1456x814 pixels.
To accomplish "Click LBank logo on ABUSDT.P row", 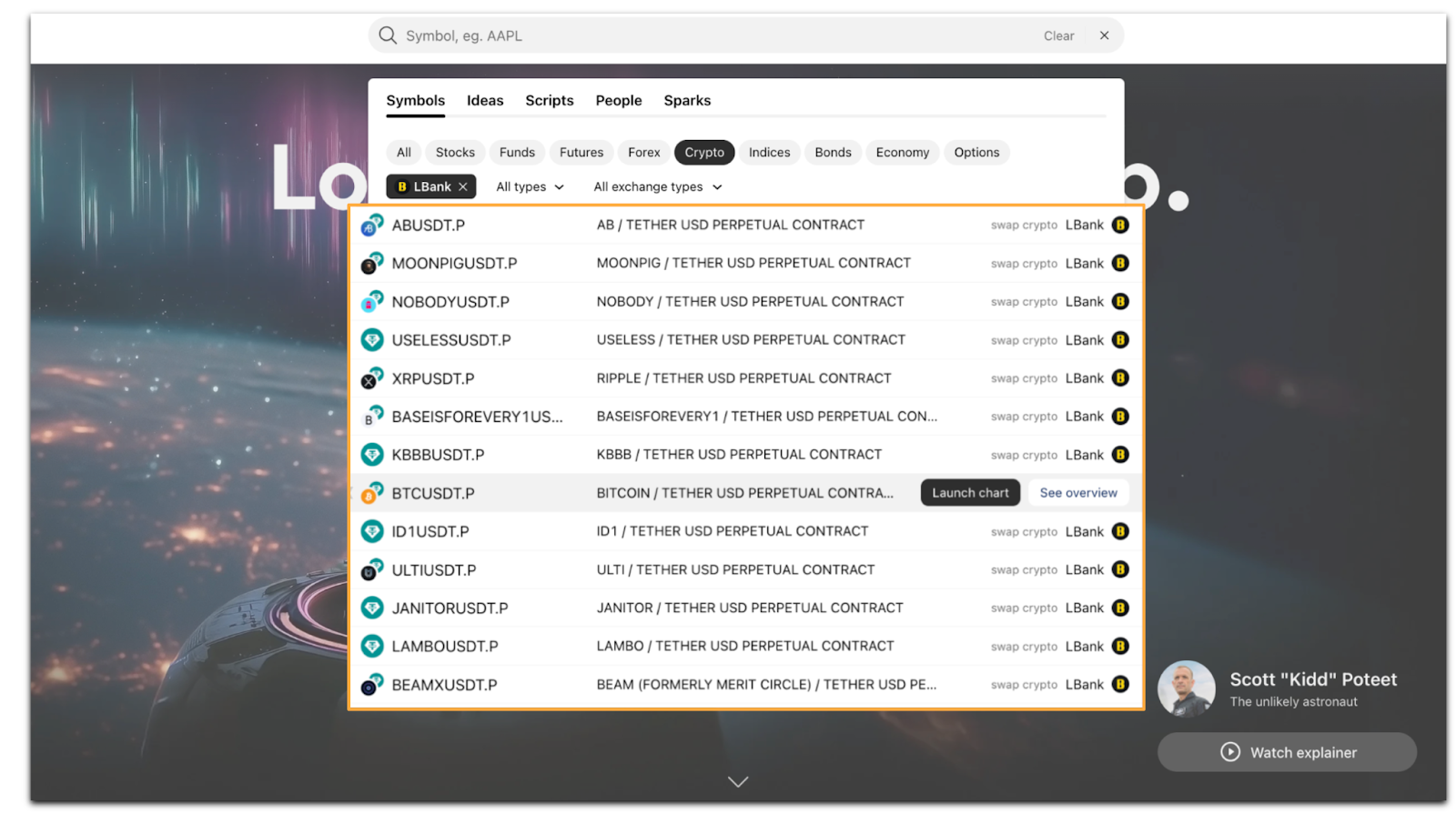I will click(x=1120, y=226).
